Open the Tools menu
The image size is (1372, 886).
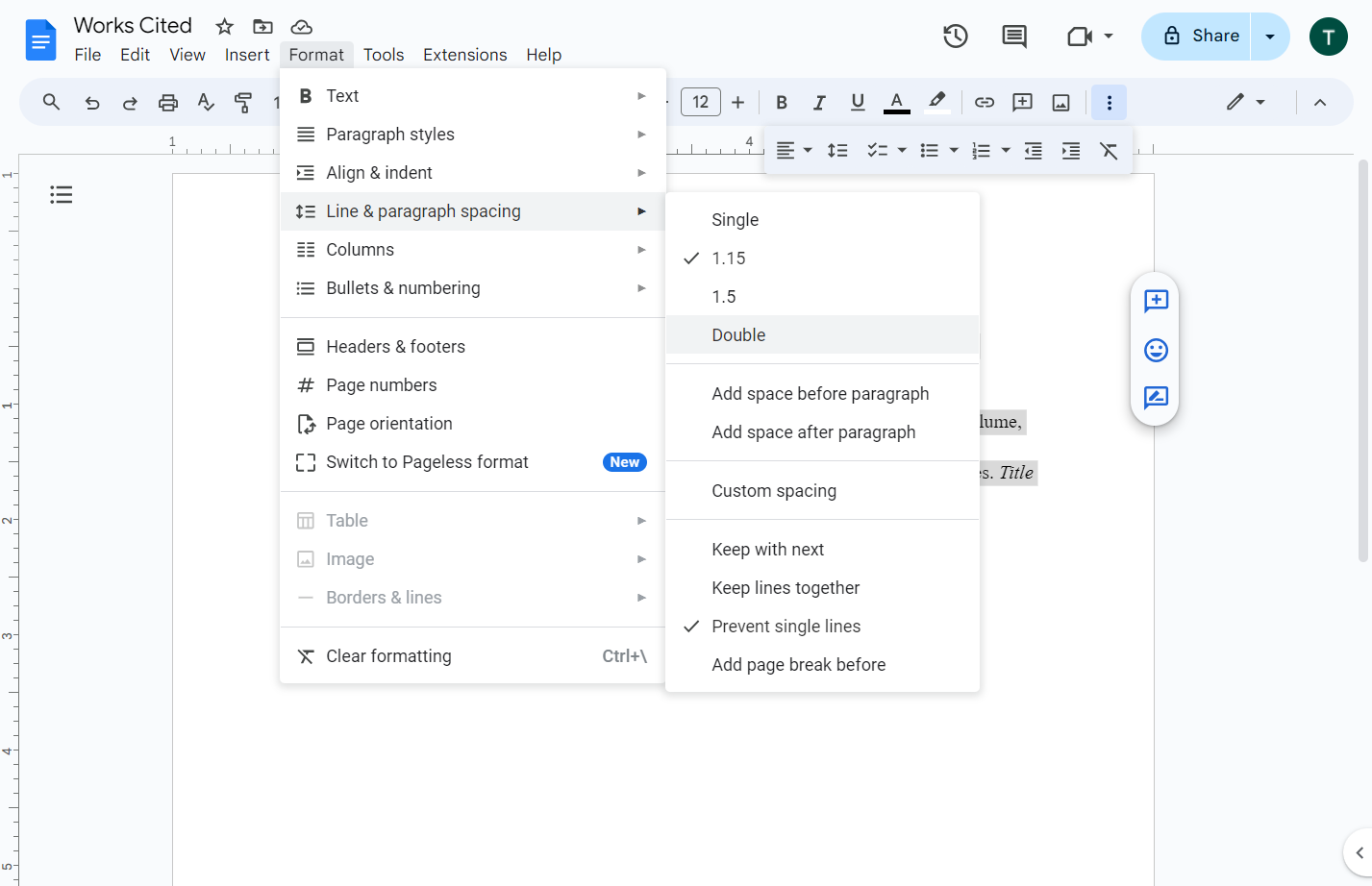[x=384, y=55]
